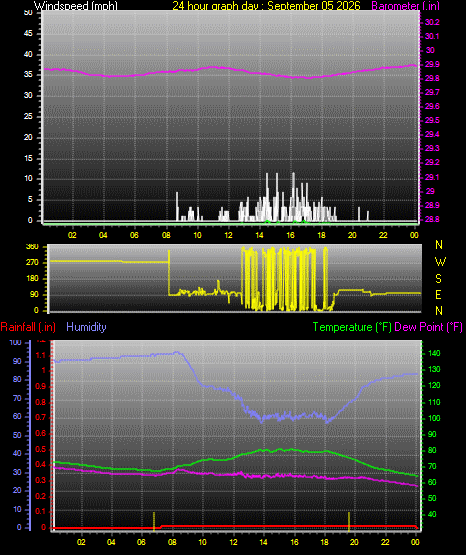Click the '20' hour label under the humidity graph
Screen dimensions: 466x555
(355, 542)
